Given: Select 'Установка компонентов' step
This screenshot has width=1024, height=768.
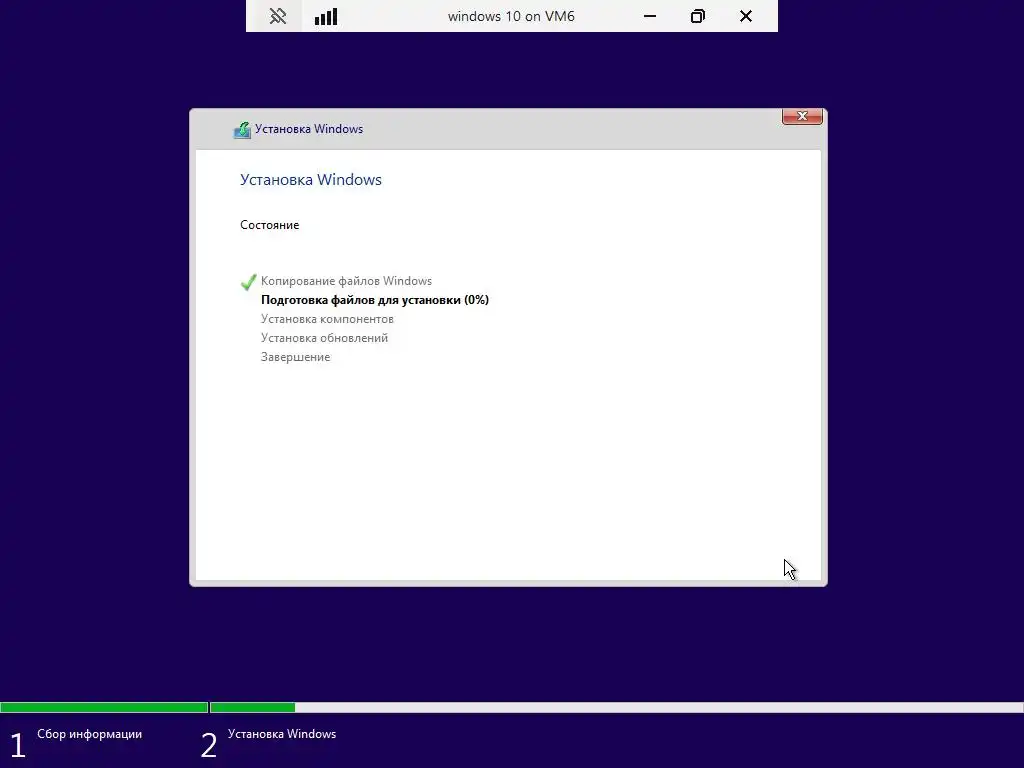Looking at the screenshot, I should click(x=327, y=319).
